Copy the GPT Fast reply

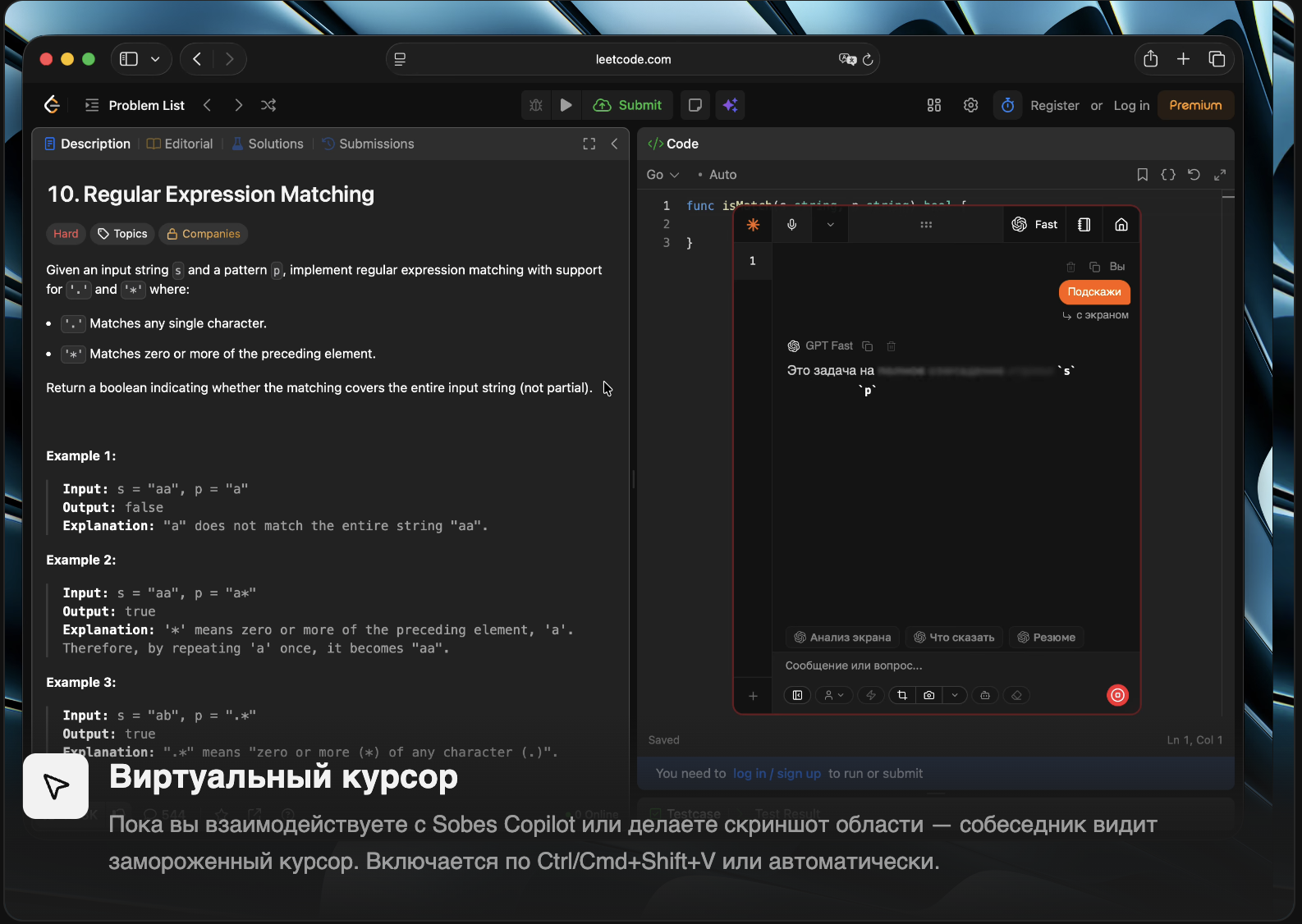click(868, 346)
